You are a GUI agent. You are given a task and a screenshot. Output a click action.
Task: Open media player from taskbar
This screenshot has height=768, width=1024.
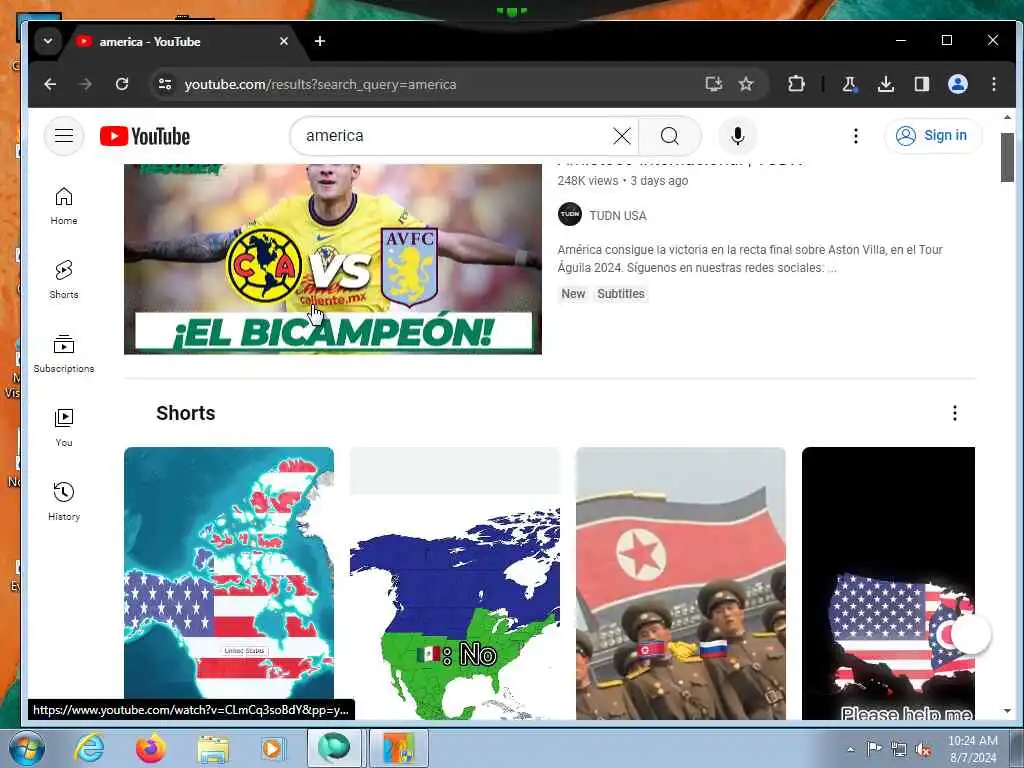pyautogui.click(x=272, y=748)
